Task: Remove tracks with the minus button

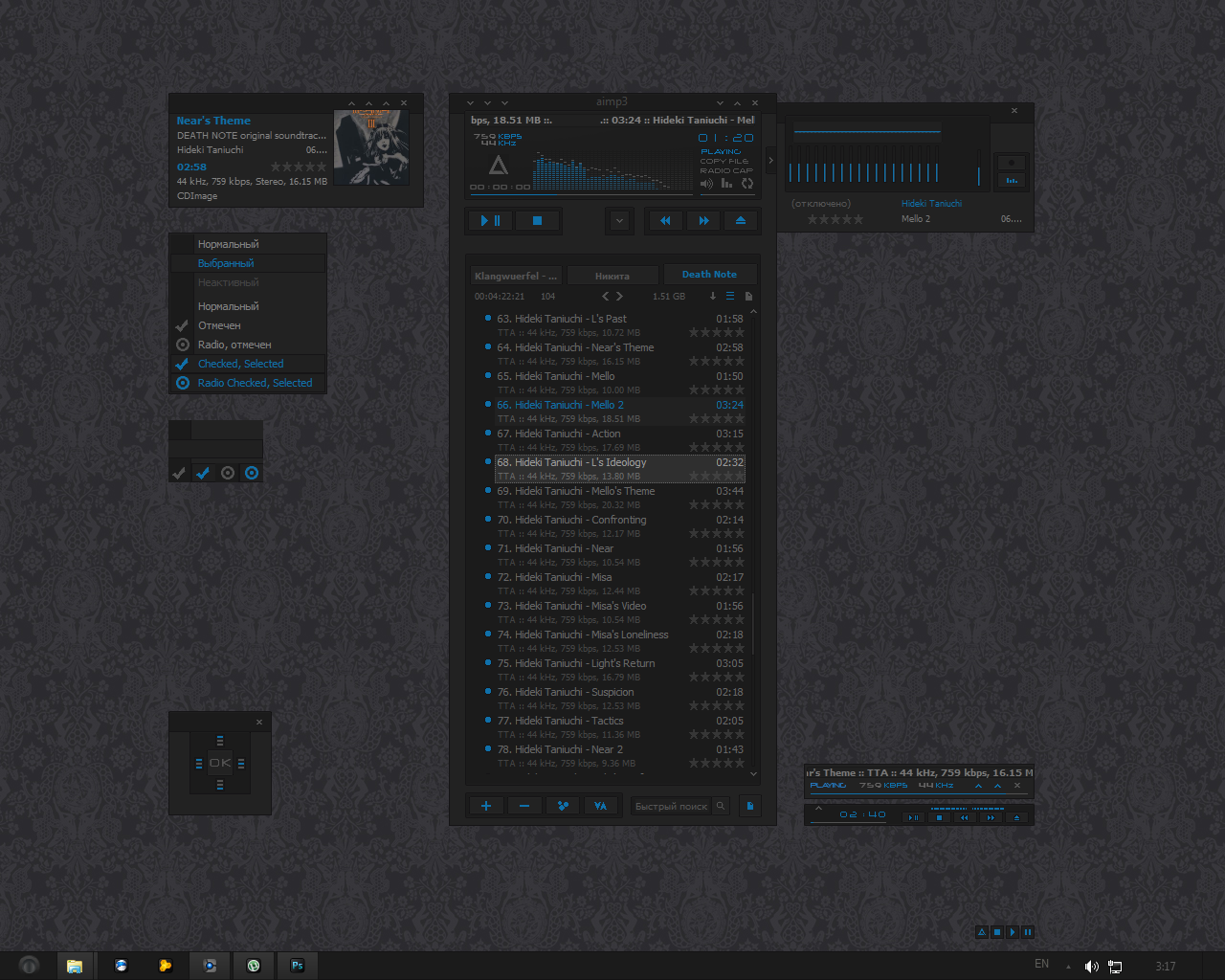Action: 524,806
